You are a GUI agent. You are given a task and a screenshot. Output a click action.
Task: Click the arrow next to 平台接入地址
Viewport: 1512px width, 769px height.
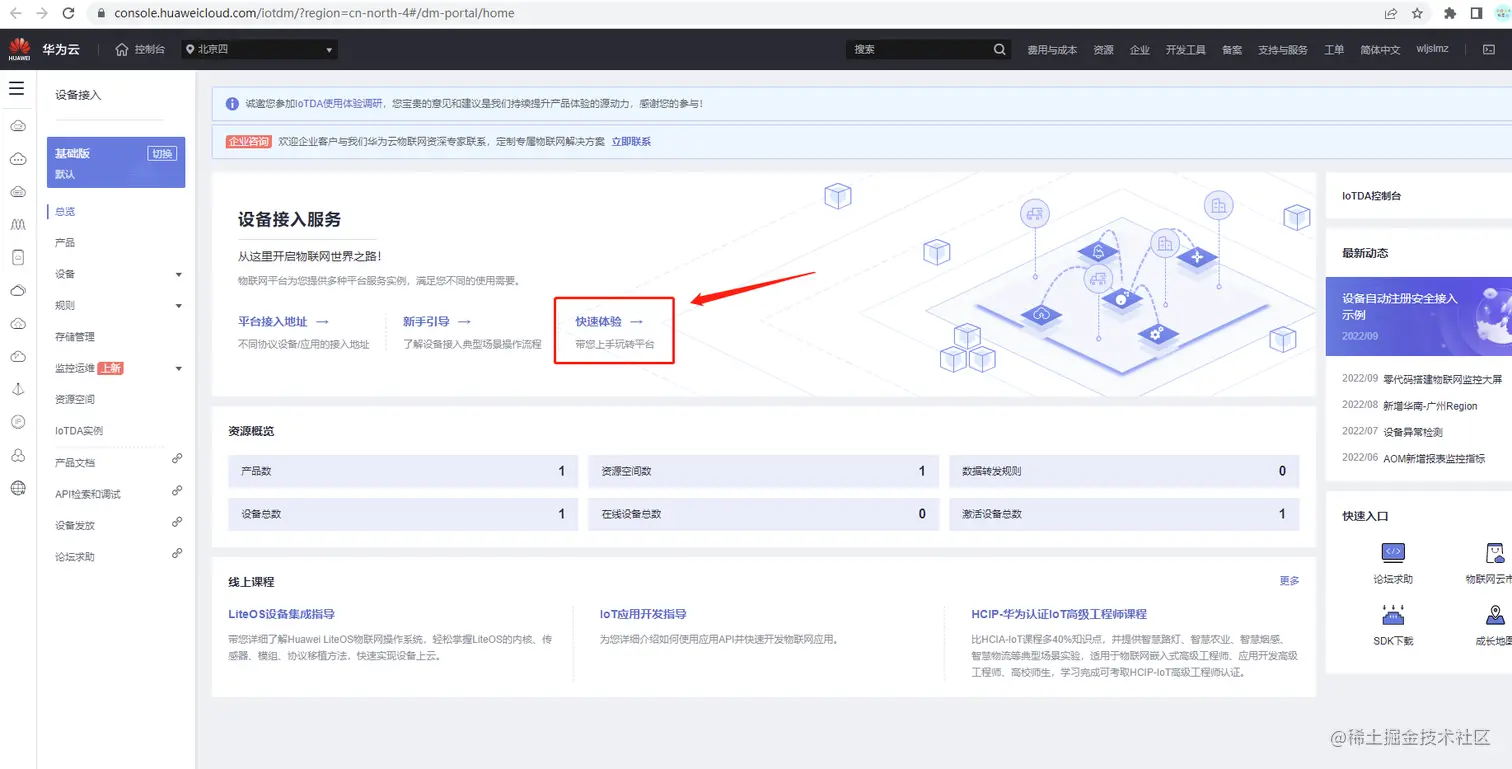[322, 322]
